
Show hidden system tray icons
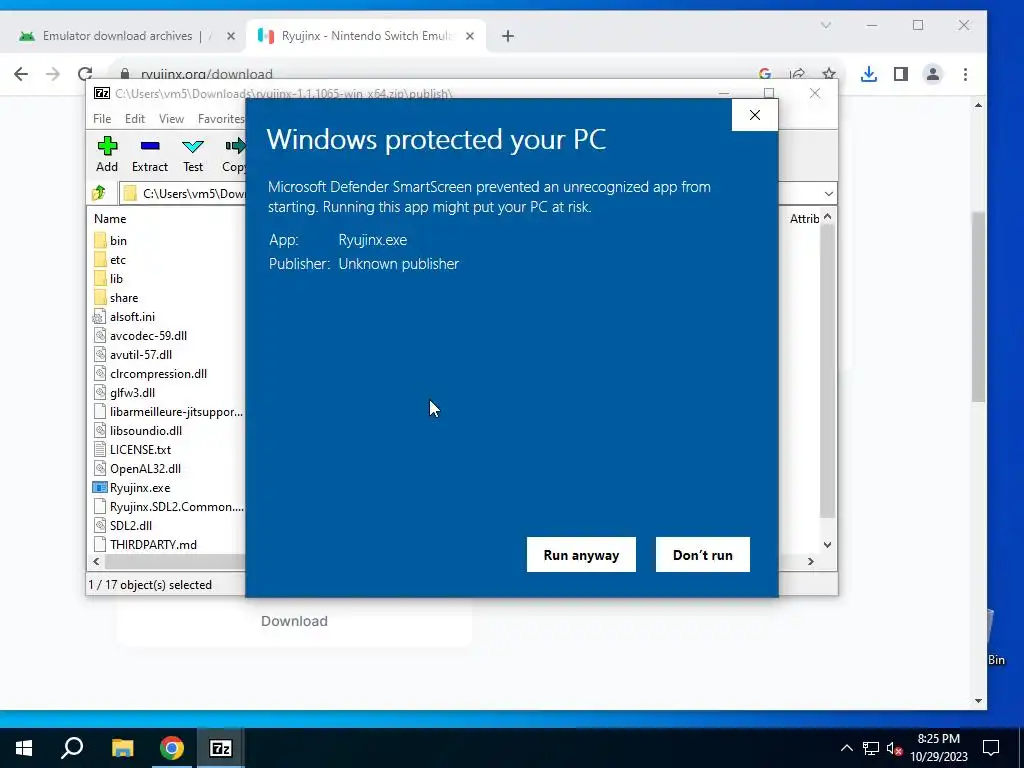(x=846, y=748)
